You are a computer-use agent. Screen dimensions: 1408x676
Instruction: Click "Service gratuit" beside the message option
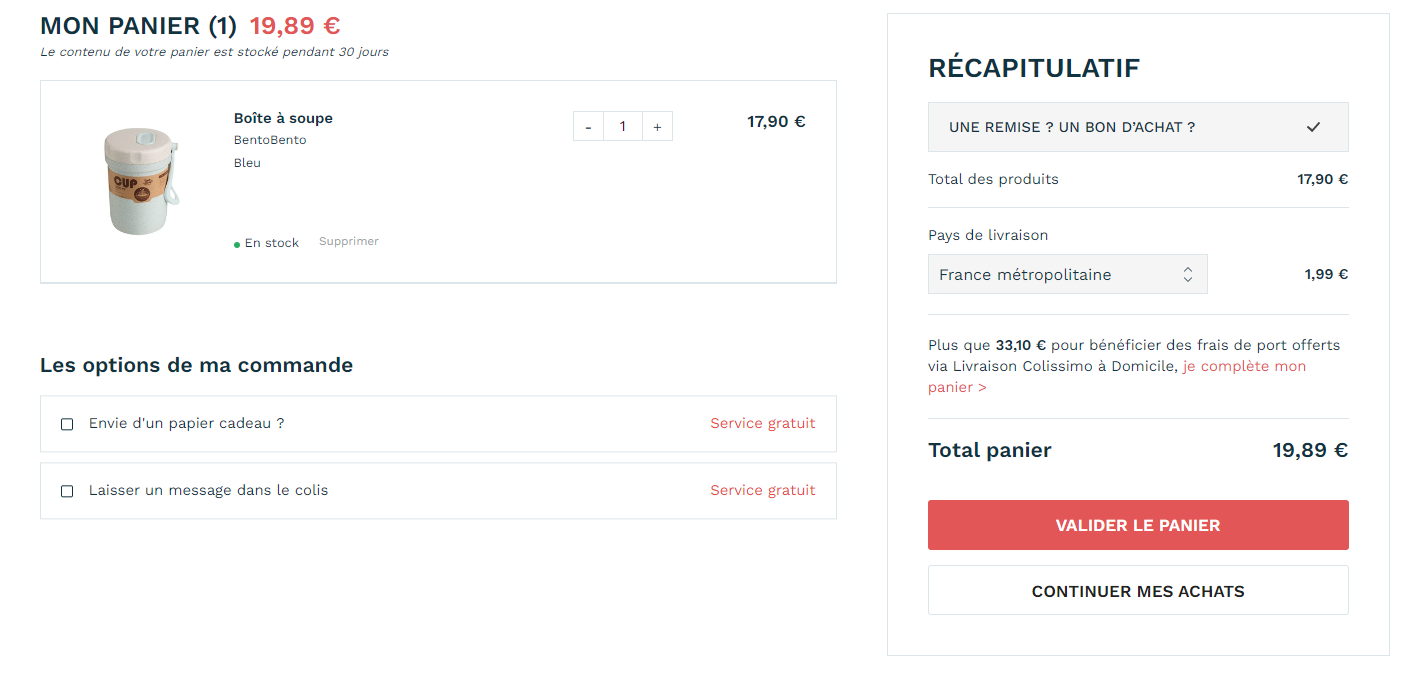[x=762, y=491]
